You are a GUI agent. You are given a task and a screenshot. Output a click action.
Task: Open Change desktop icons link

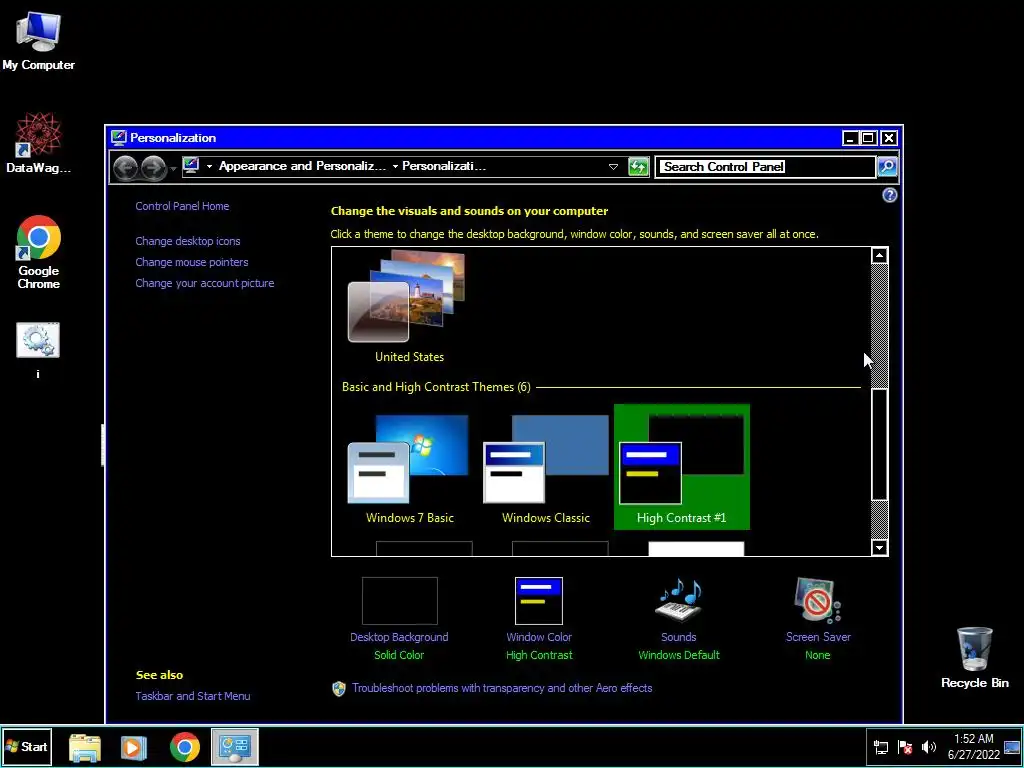tap(188, 241)
